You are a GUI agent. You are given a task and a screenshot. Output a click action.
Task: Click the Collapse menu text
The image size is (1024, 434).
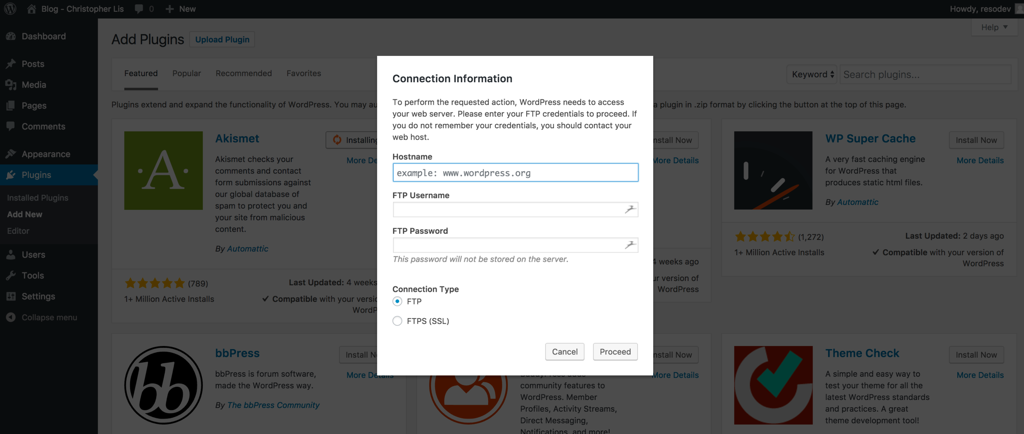(49, 317)
